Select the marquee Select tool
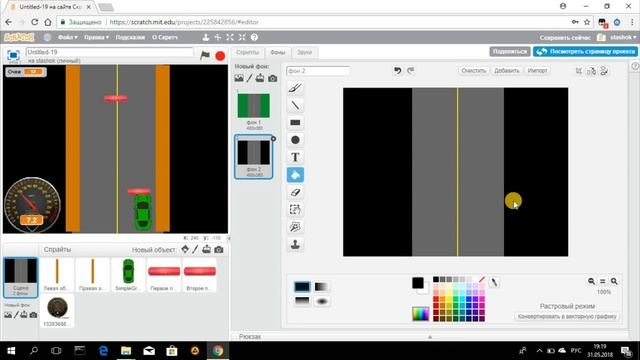Image resolution: width=640 pixels, height=360 pixels. point(295,209)
